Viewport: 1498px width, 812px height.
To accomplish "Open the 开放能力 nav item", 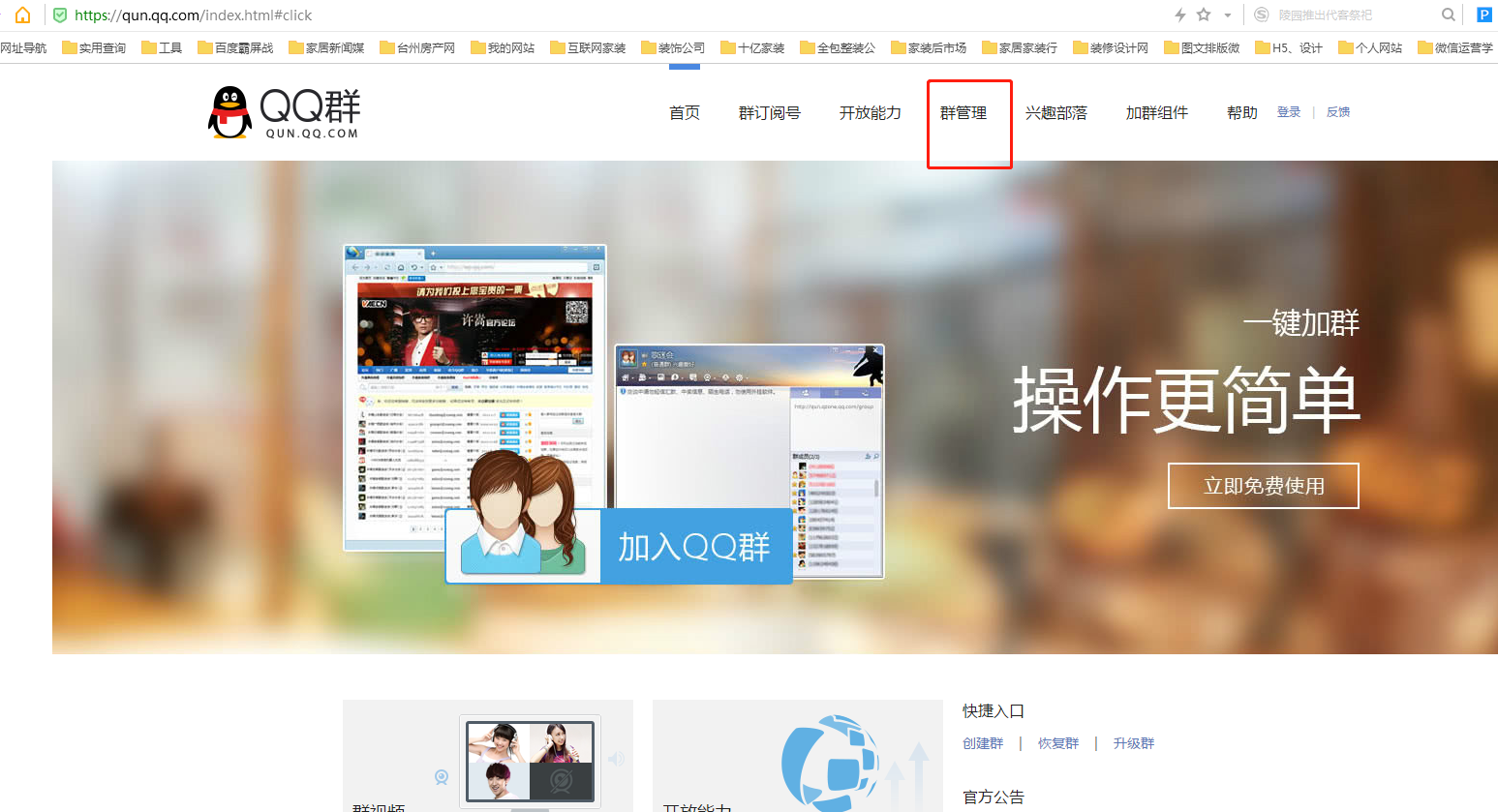I will [x=871, y=113].
